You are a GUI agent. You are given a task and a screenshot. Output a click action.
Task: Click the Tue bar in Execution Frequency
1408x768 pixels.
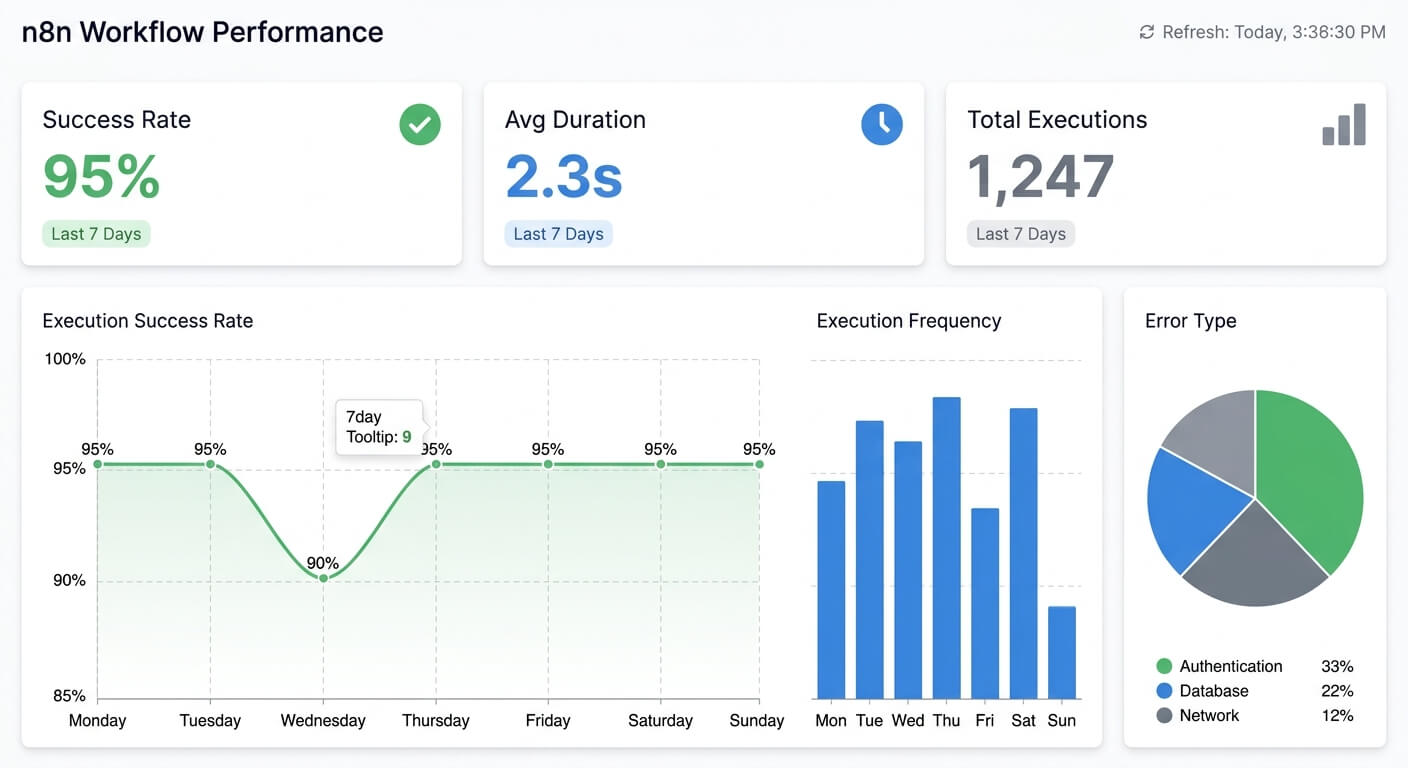pos(870,560)
